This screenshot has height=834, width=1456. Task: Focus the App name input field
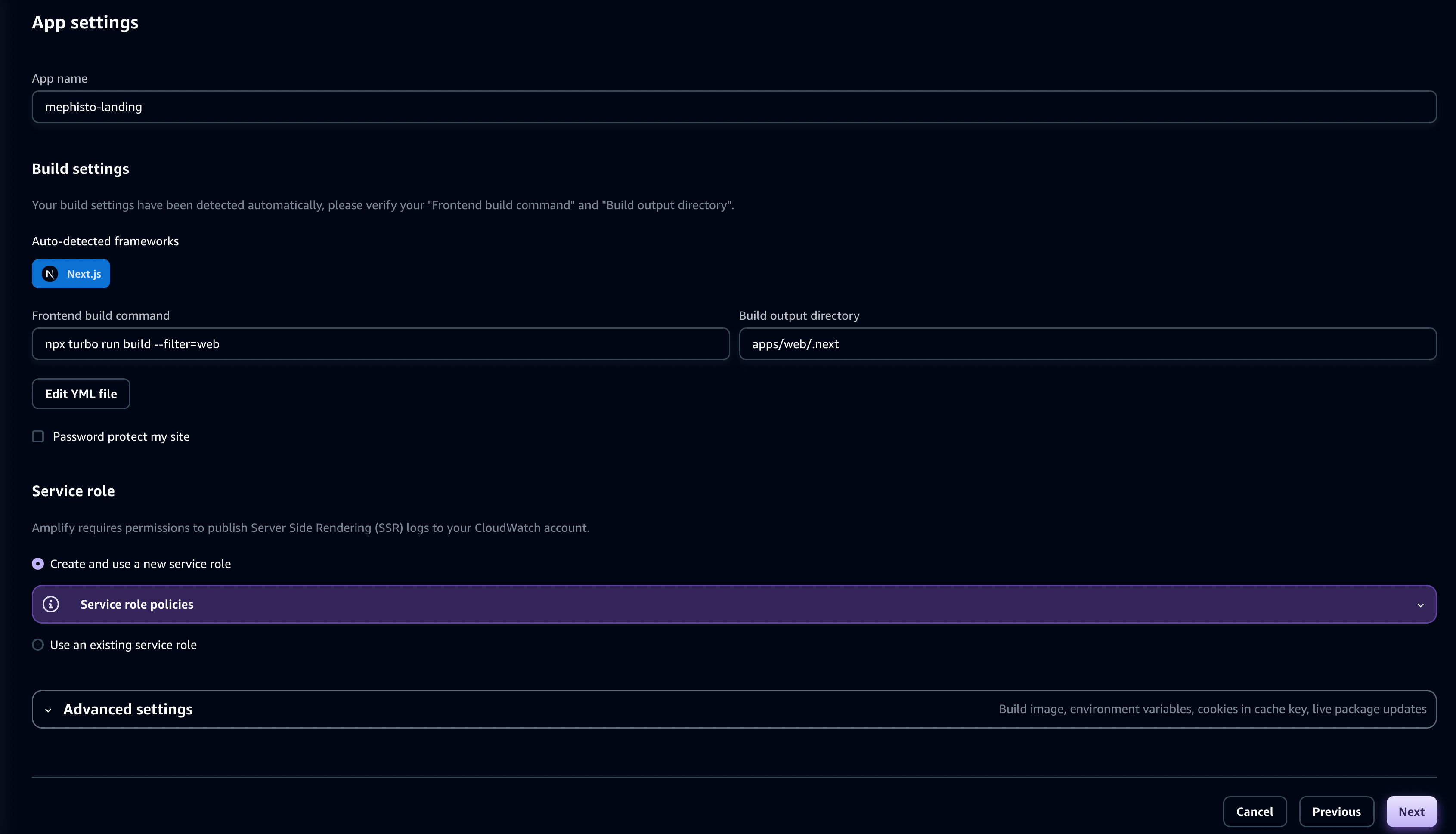pos(734,107)
